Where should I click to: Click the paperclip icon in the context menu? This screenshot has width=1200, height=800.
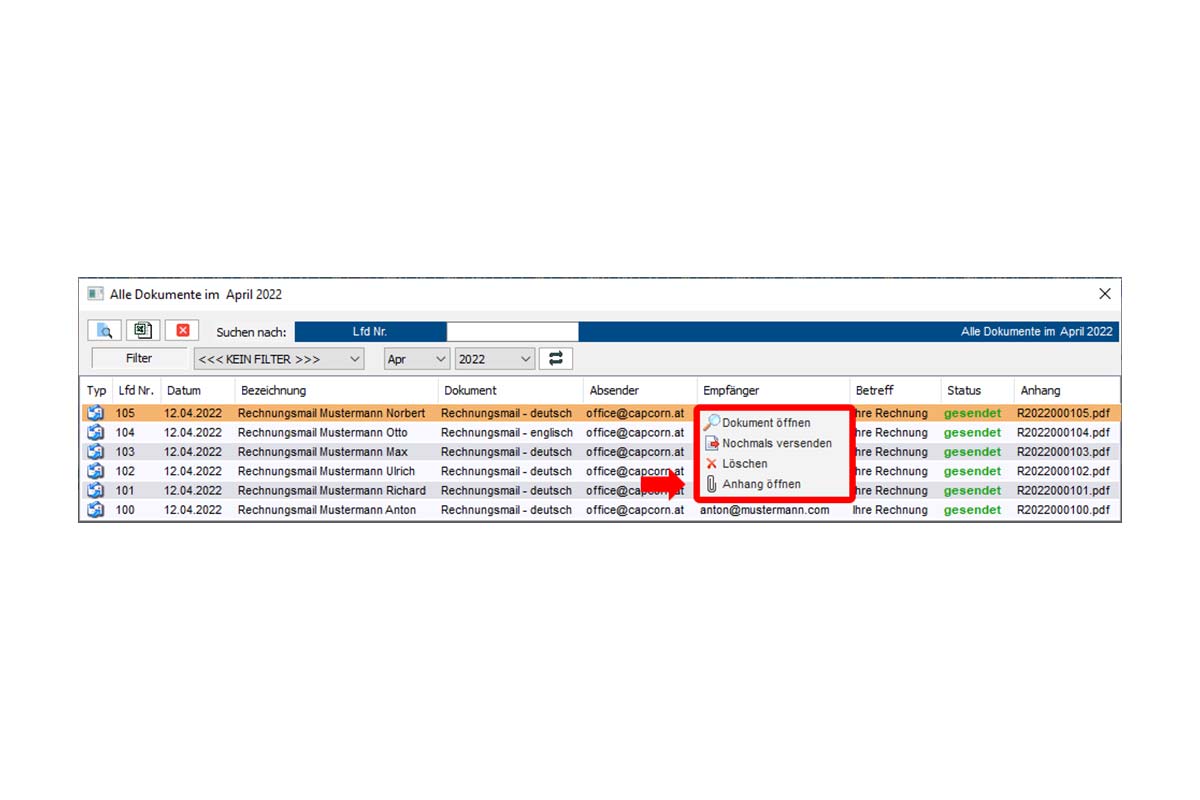(x=711, y=484)
